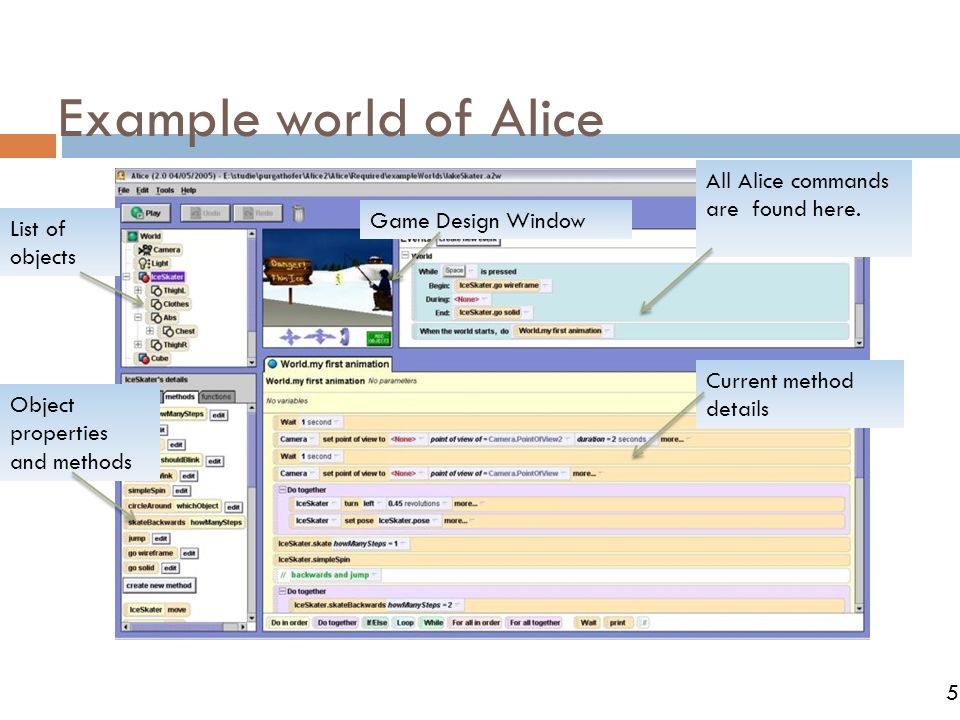The image size is (960, 720).
Task: Click the IceSkater move method tile
Action: 158,610
